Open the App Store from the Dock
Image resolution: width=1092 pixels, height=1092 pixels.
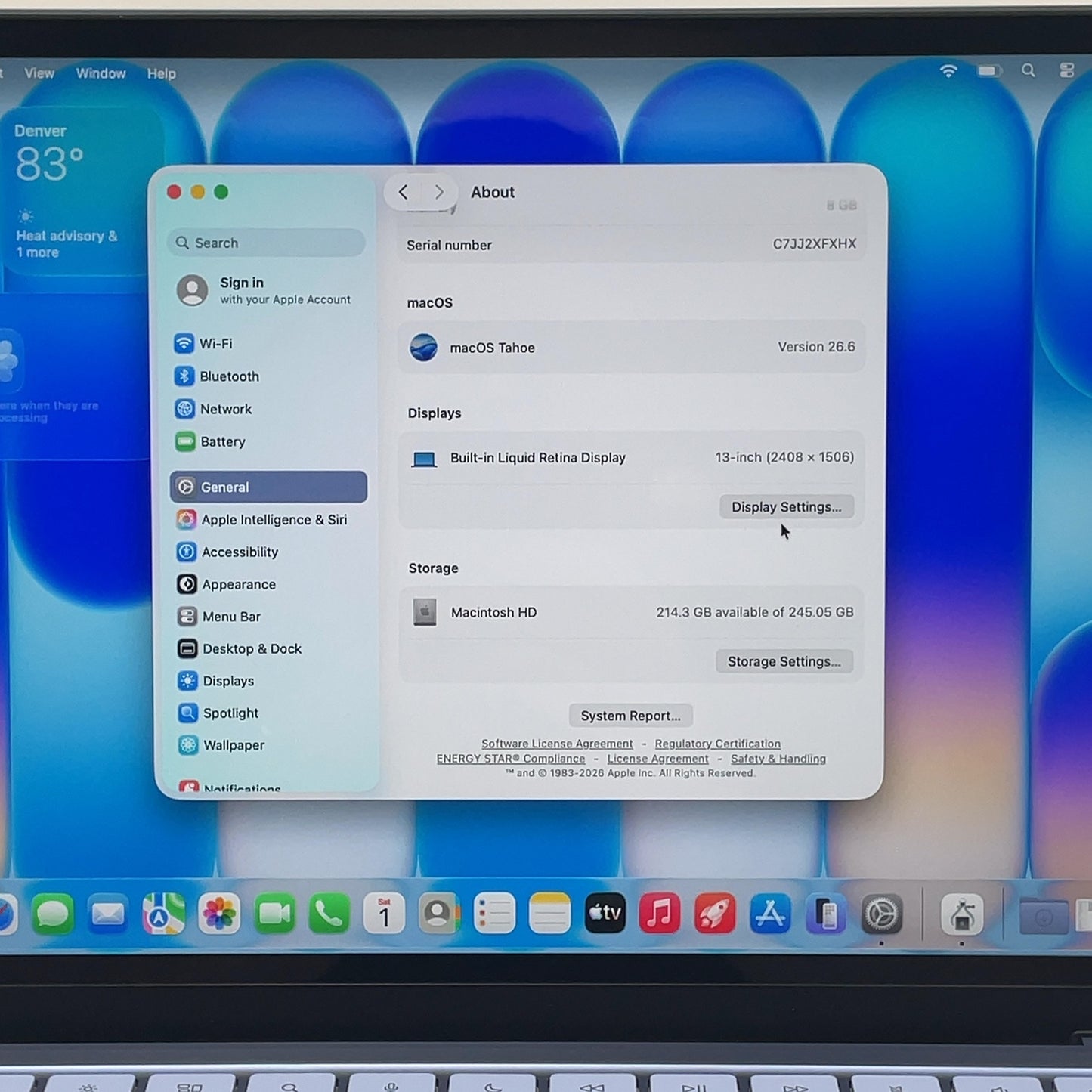click(x=770, y=914)
